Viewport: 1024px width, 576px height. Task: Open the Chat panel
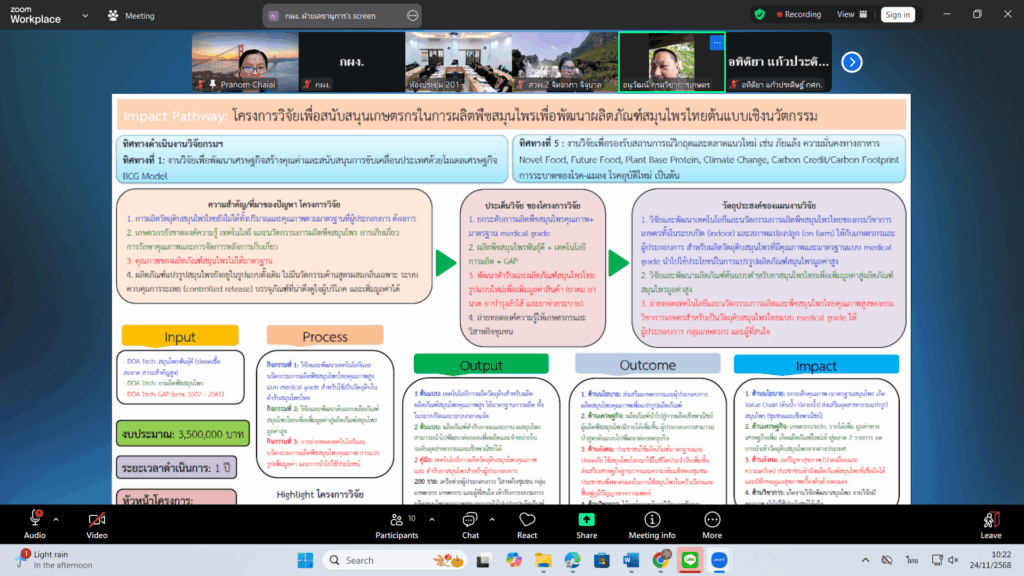click(470, 522)
